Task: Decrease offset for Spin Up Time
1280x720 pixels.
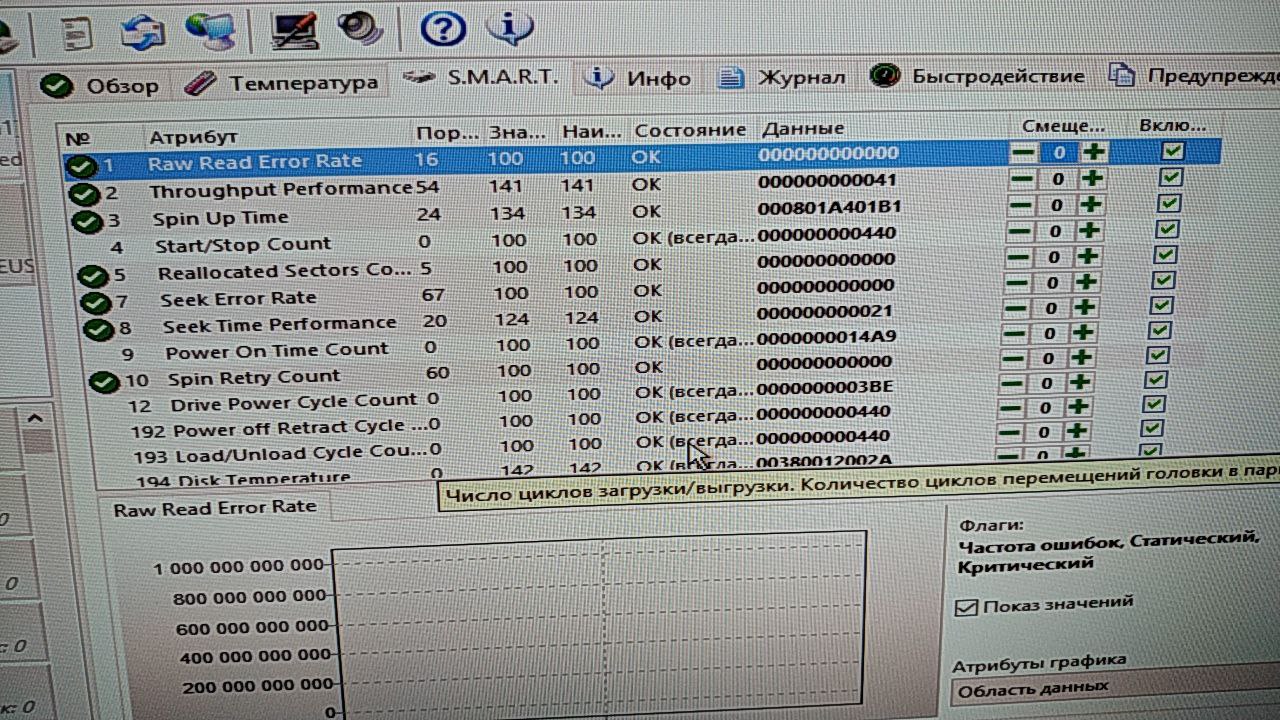Action: 1020,205
